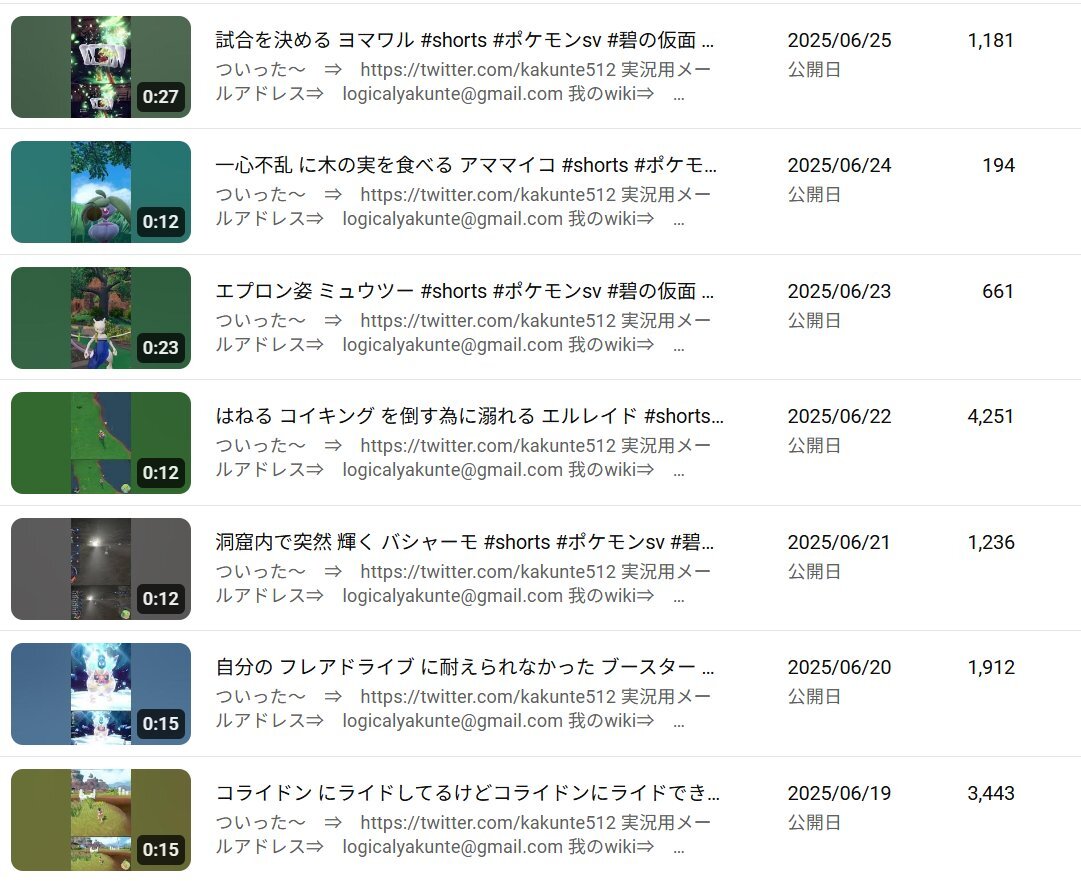Select the 2025/06/25 publish date

coord(839,40)
